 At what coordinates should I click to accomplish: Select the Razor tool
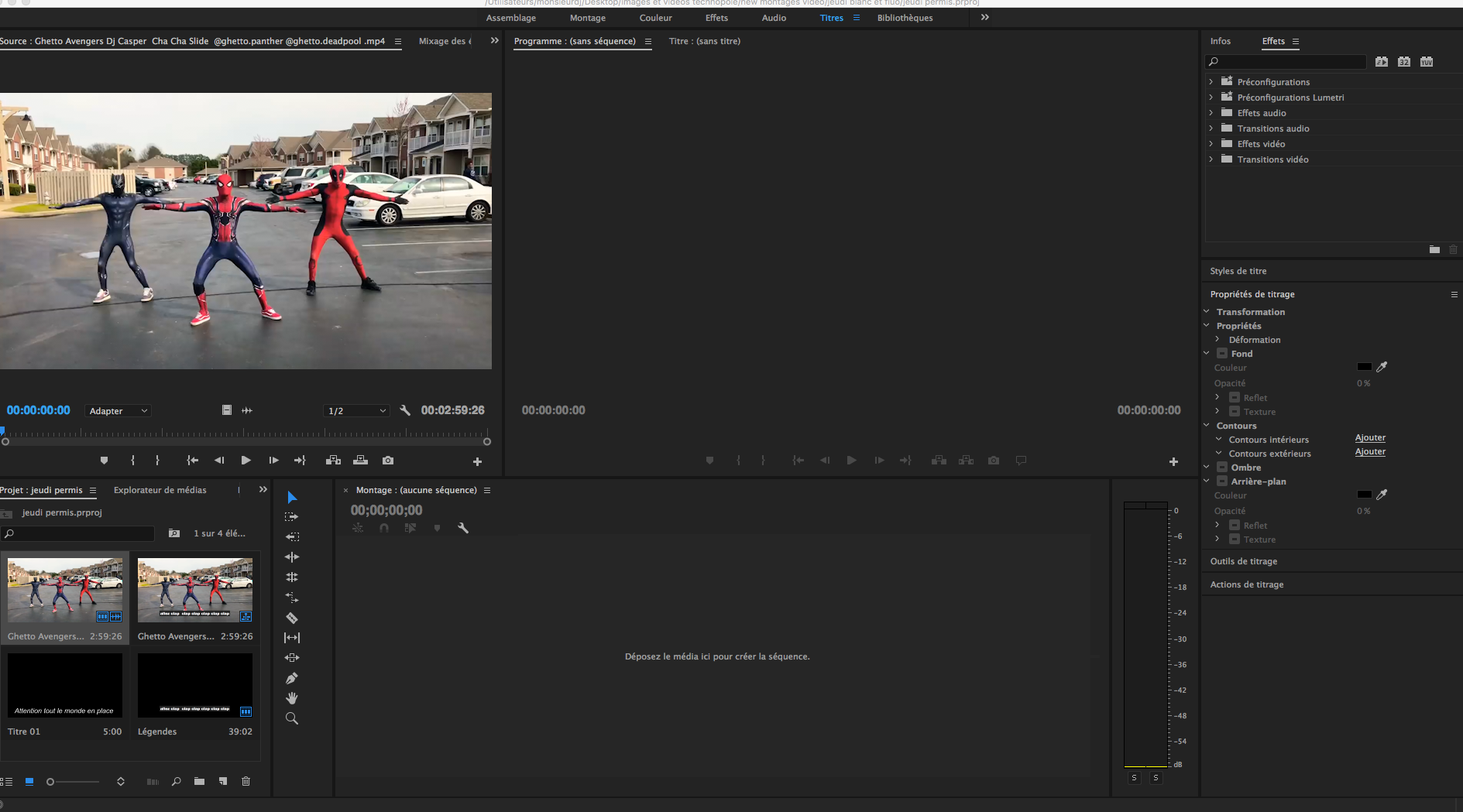tap(292, 618)
